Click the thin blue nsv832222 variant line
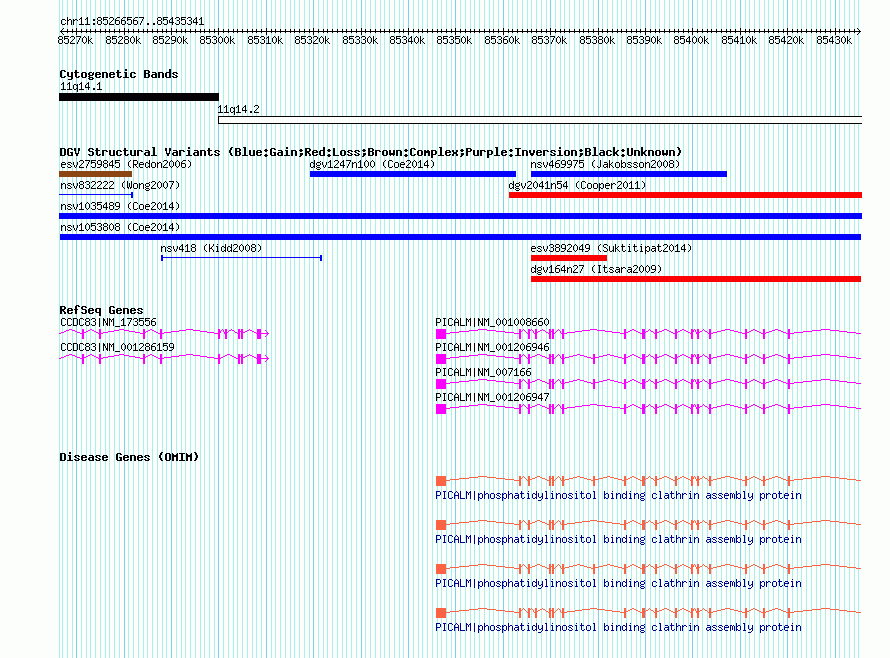 (96, 195)
